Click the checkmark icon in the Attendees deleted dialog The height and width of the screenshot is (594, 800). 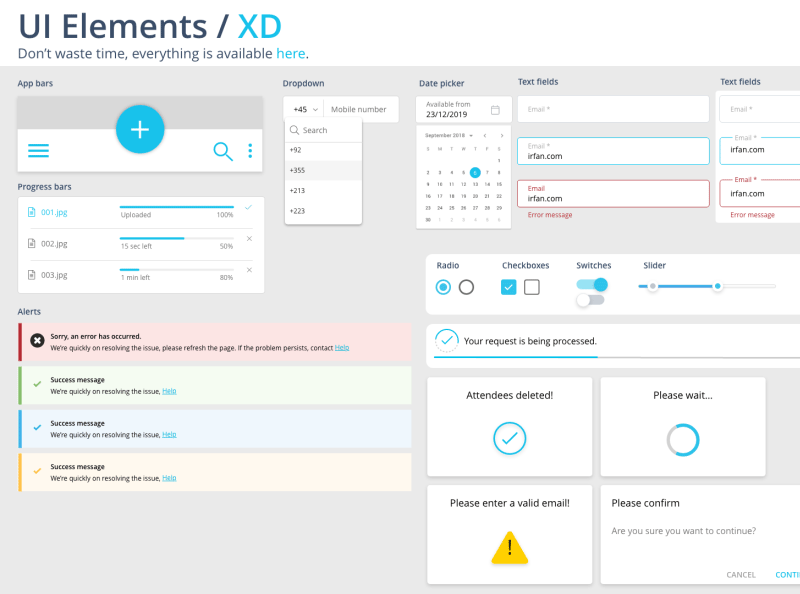click(x=509, y=438)
